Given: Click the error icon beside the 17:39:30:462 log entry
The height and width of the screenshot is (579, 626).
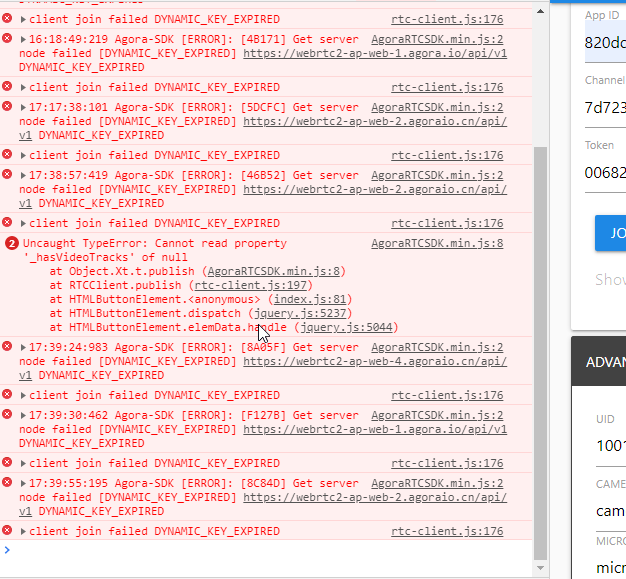Looking at the screenshot, I should (x=7, y=414).
